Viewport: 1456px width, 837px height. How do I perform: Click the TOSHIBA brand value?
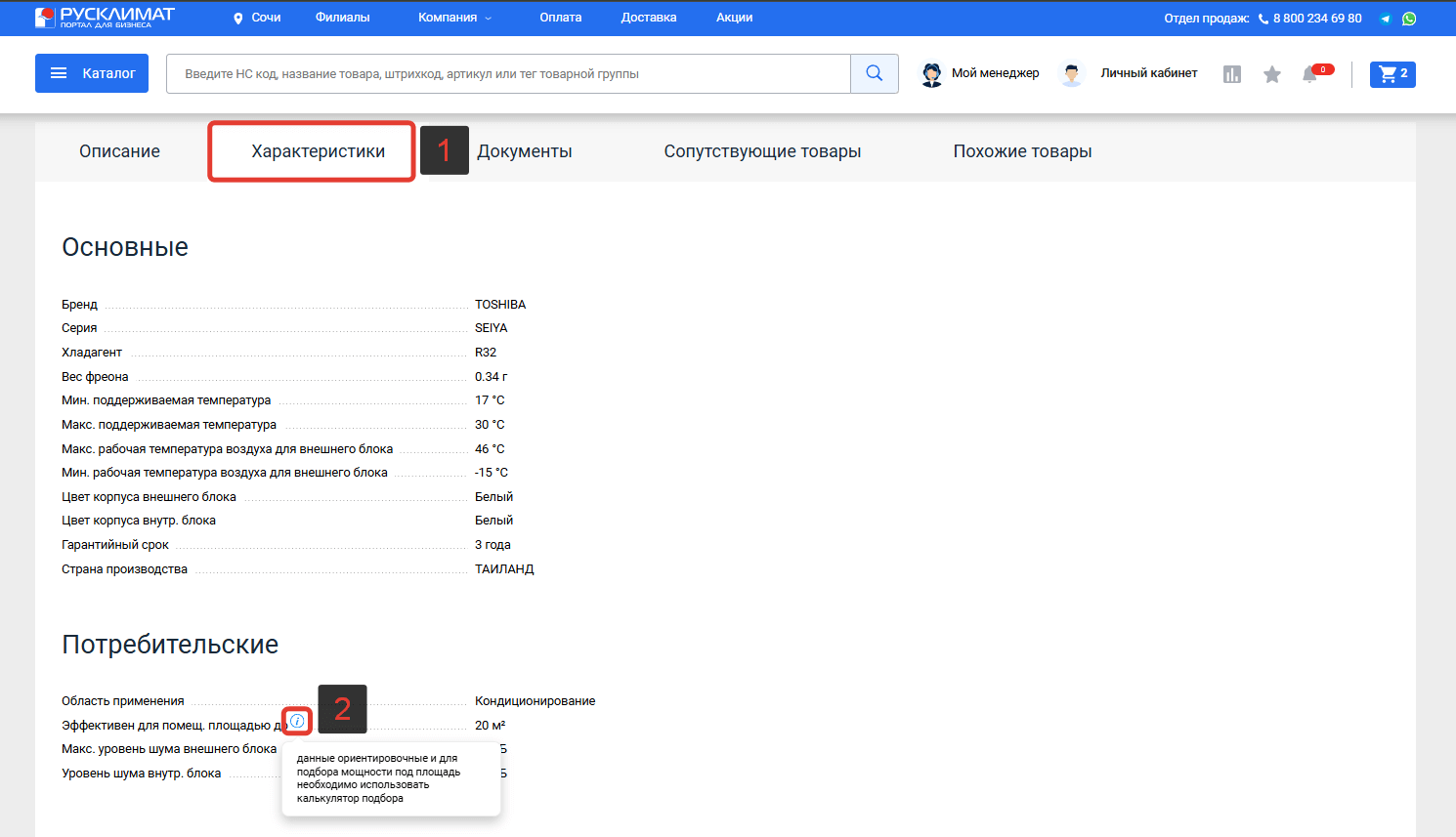tap(500, 305)
